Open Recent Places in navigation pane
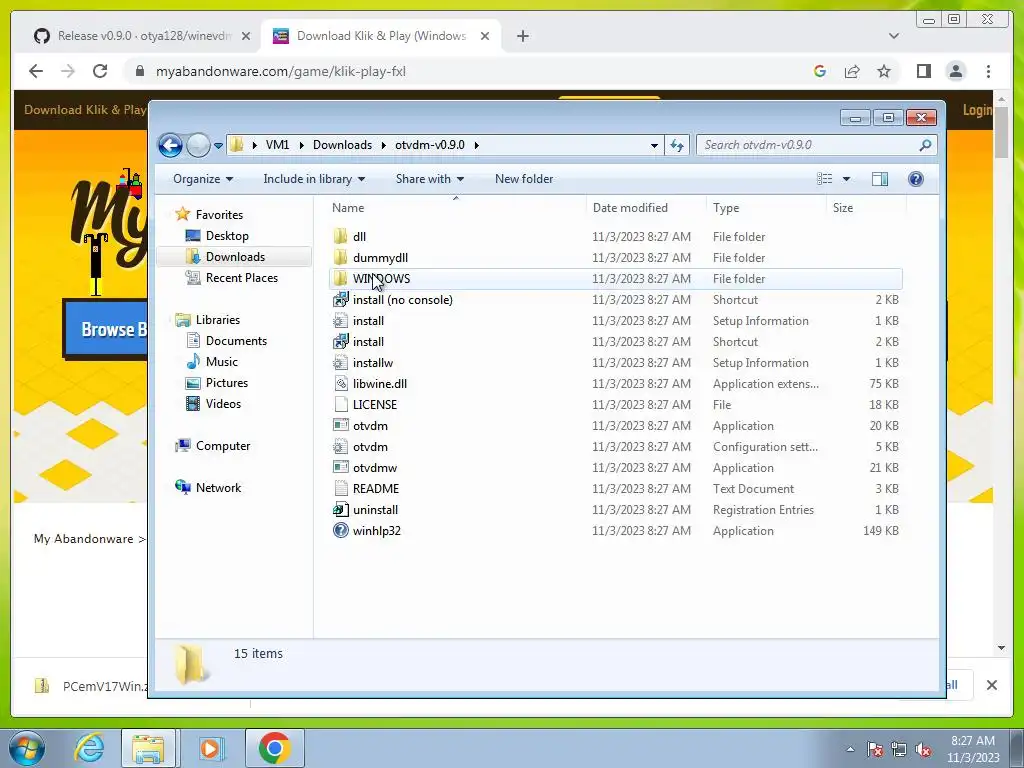 tap(242, 278)
